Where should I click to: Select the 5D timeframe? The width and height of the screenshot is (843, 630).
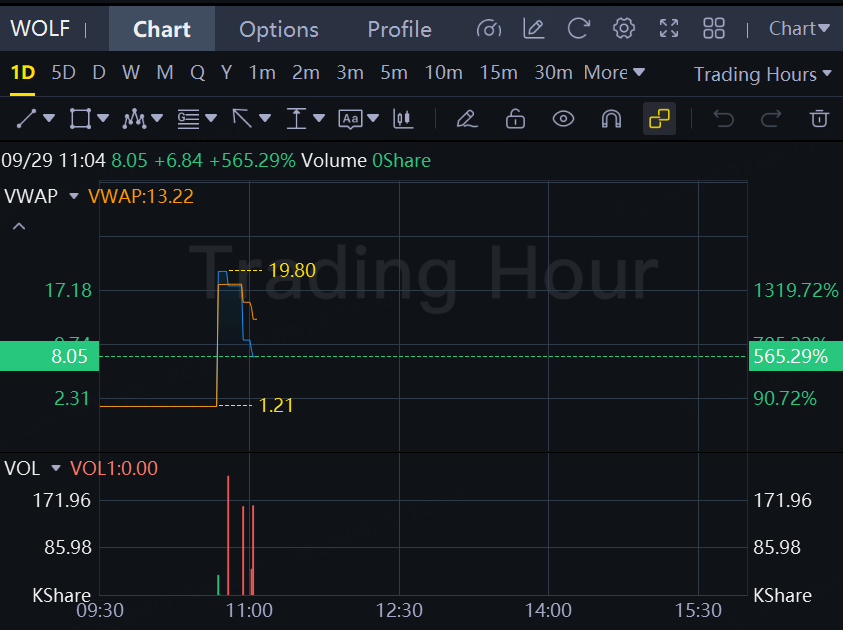[x=63, y=72]
